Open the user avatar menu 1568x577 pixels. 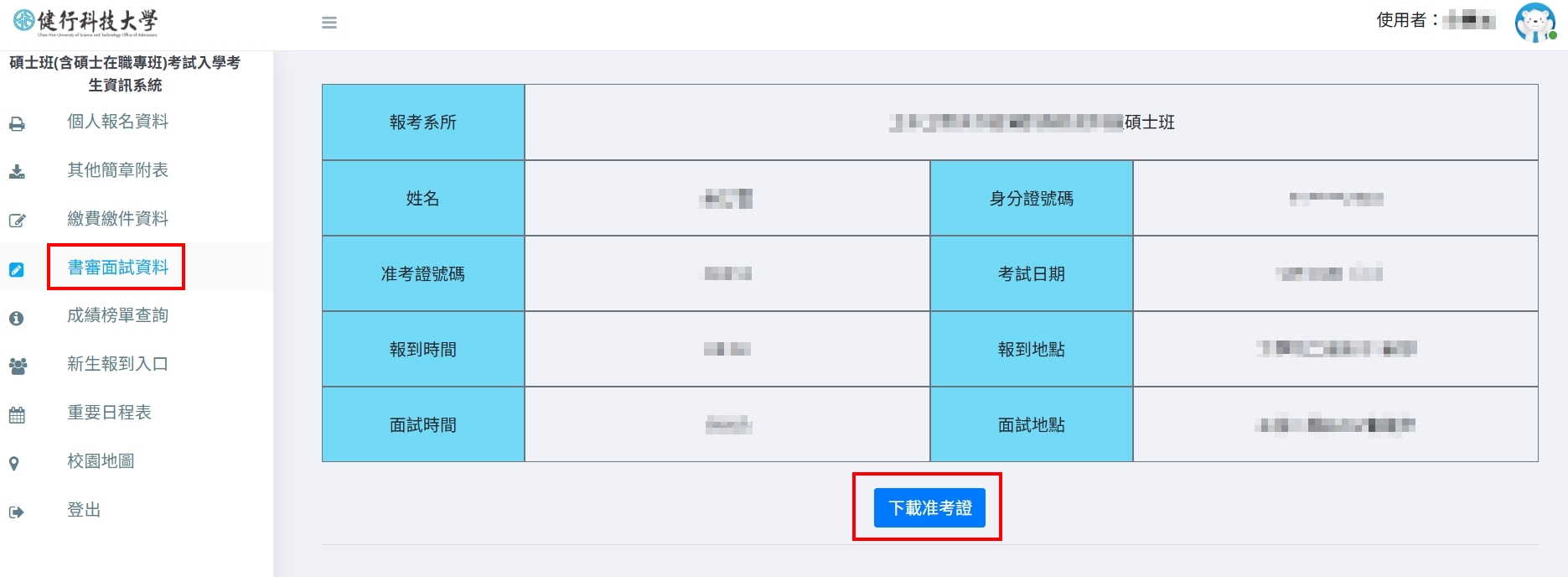coord(1534,23)
